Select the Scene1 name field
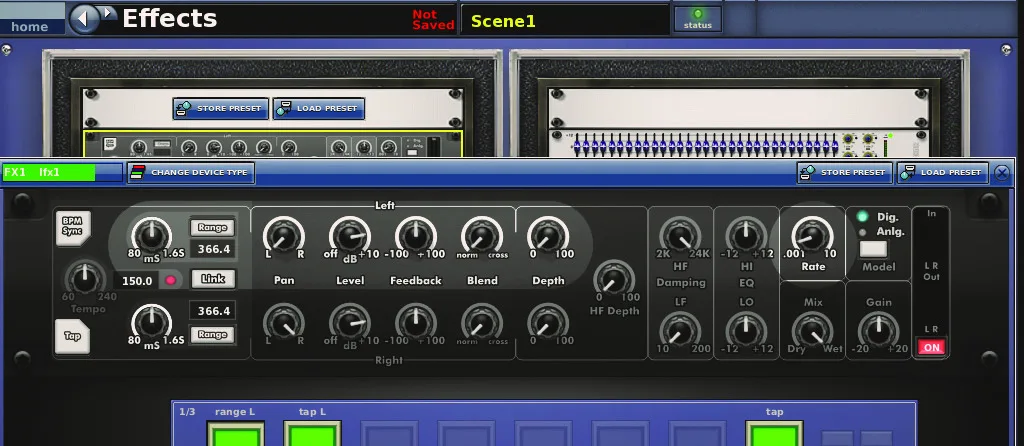This screenshot has width=1024, height=446. click(x=566, y=21)
